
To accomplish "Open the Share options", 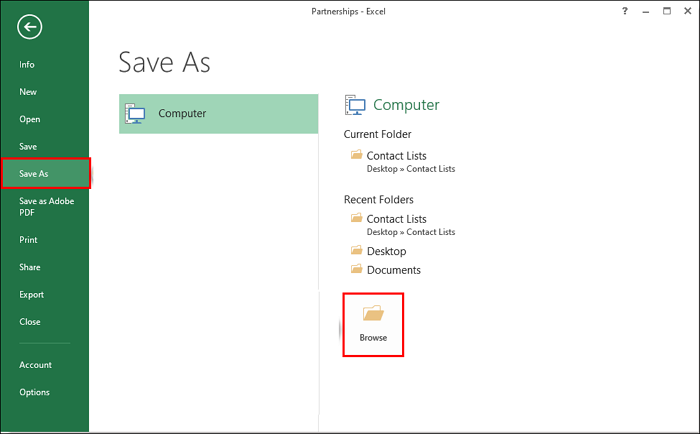I will [x=29, y=267].
